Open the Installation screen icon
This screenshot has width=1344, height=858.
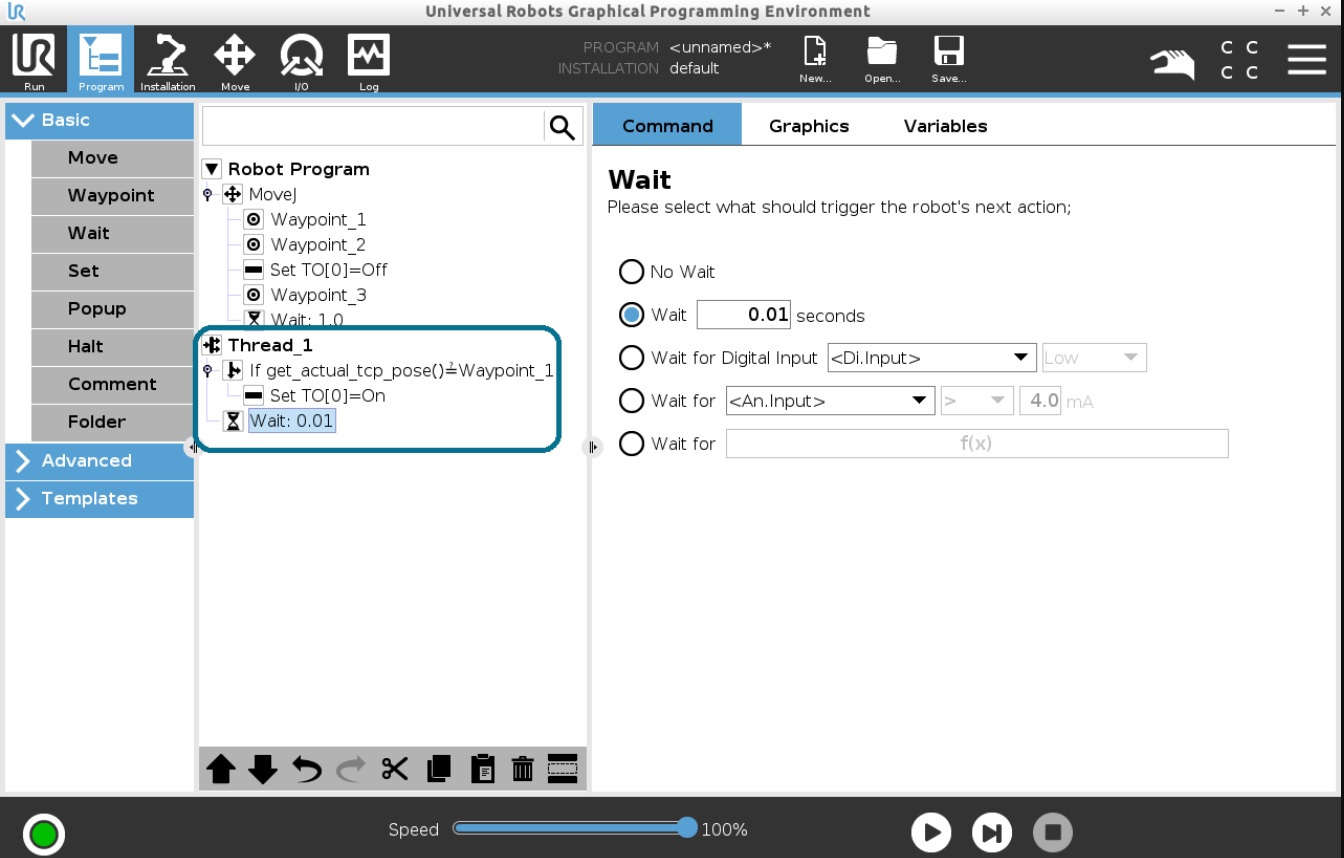click(x=167, y=61)
